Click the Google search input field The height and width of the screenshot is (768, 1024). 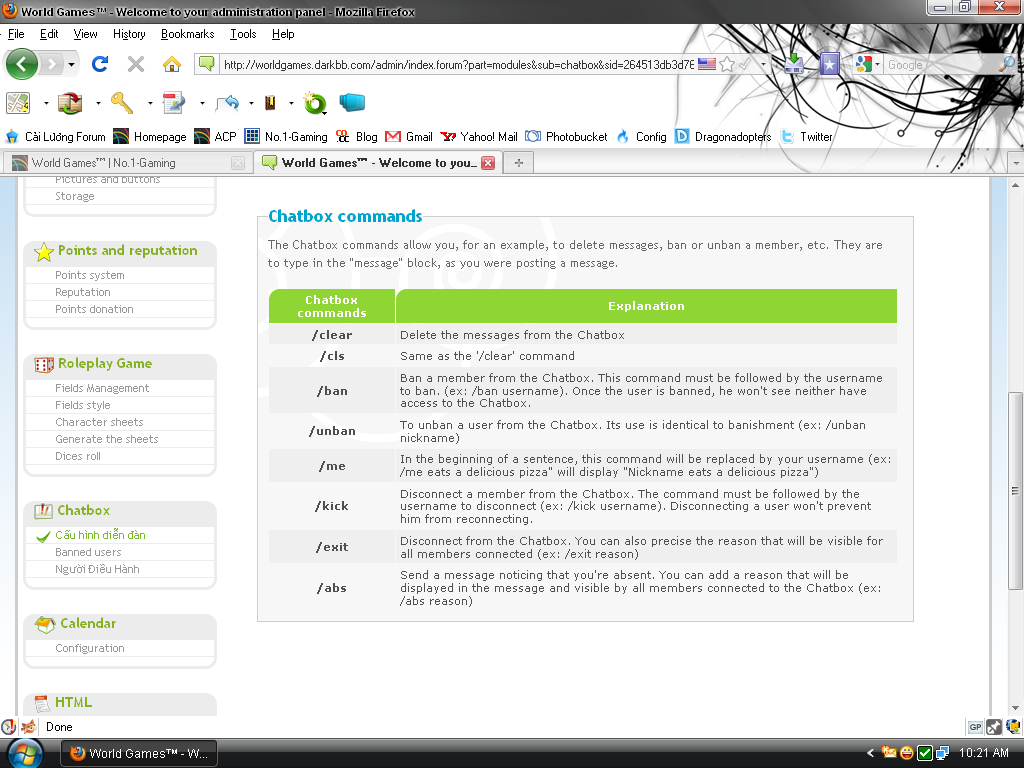(x=940, y=65)
